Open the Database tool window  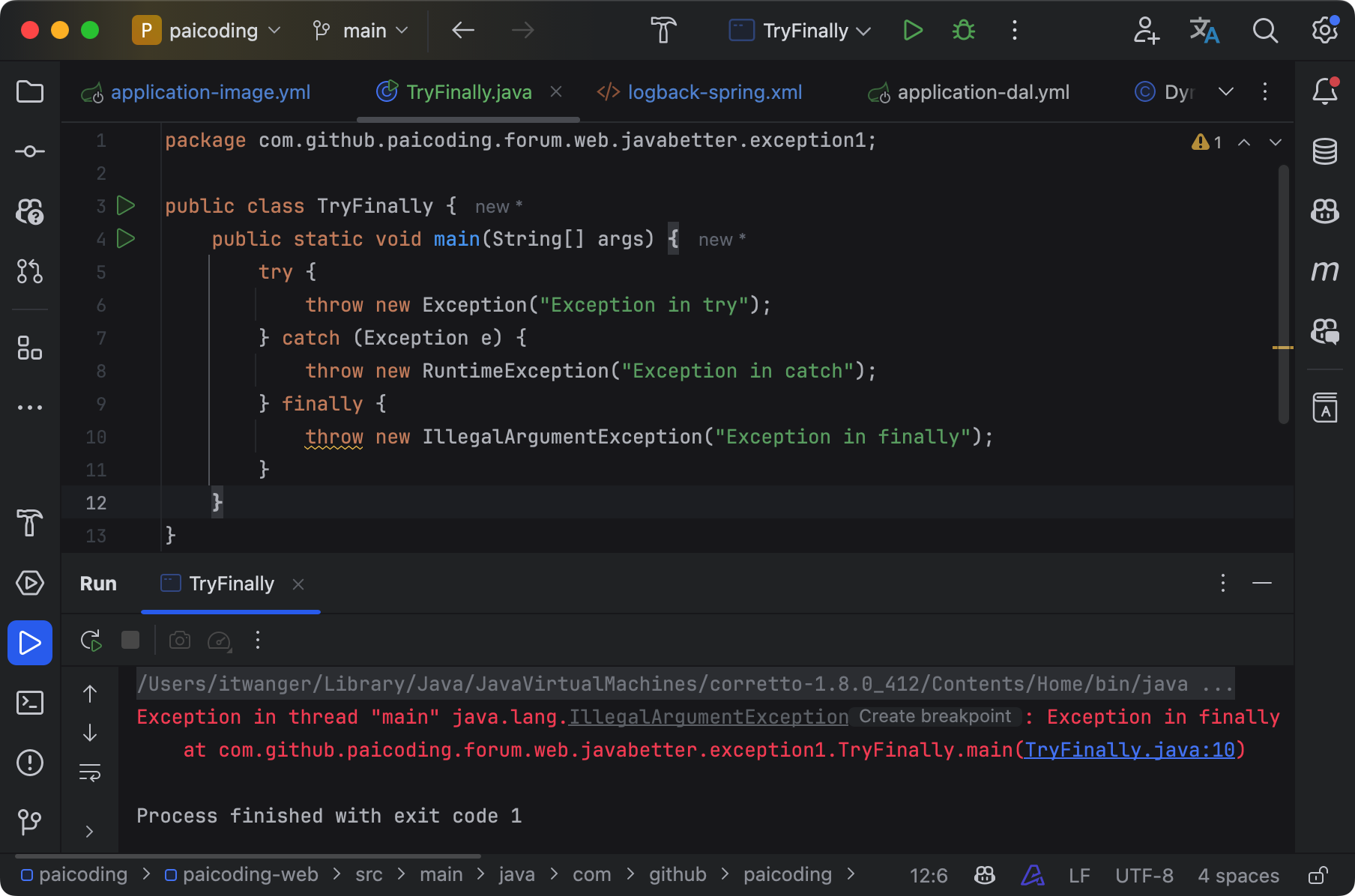pyautogui.click(x=1324, y=151)
